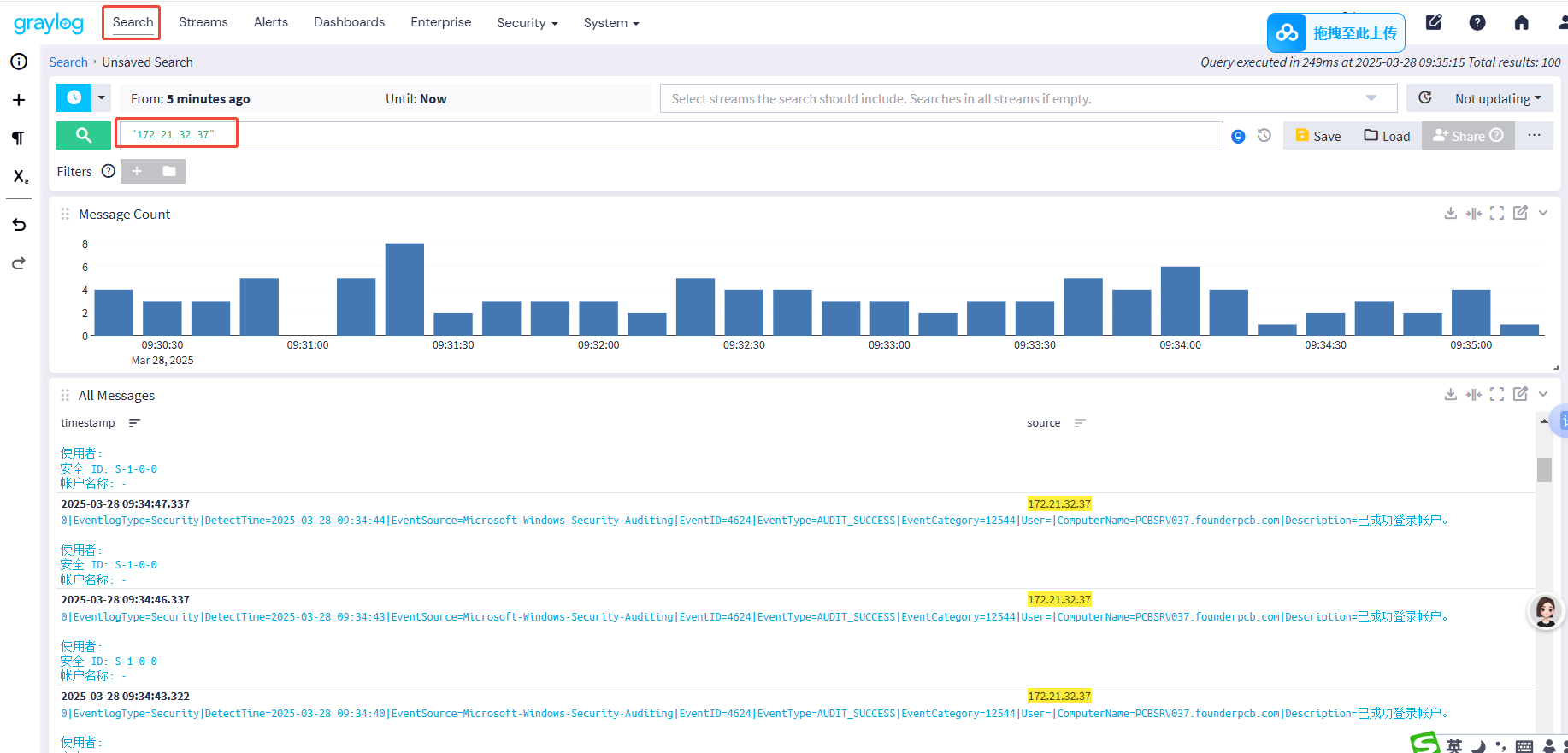Open the more actions ellipsis menu

(1535, 135)
